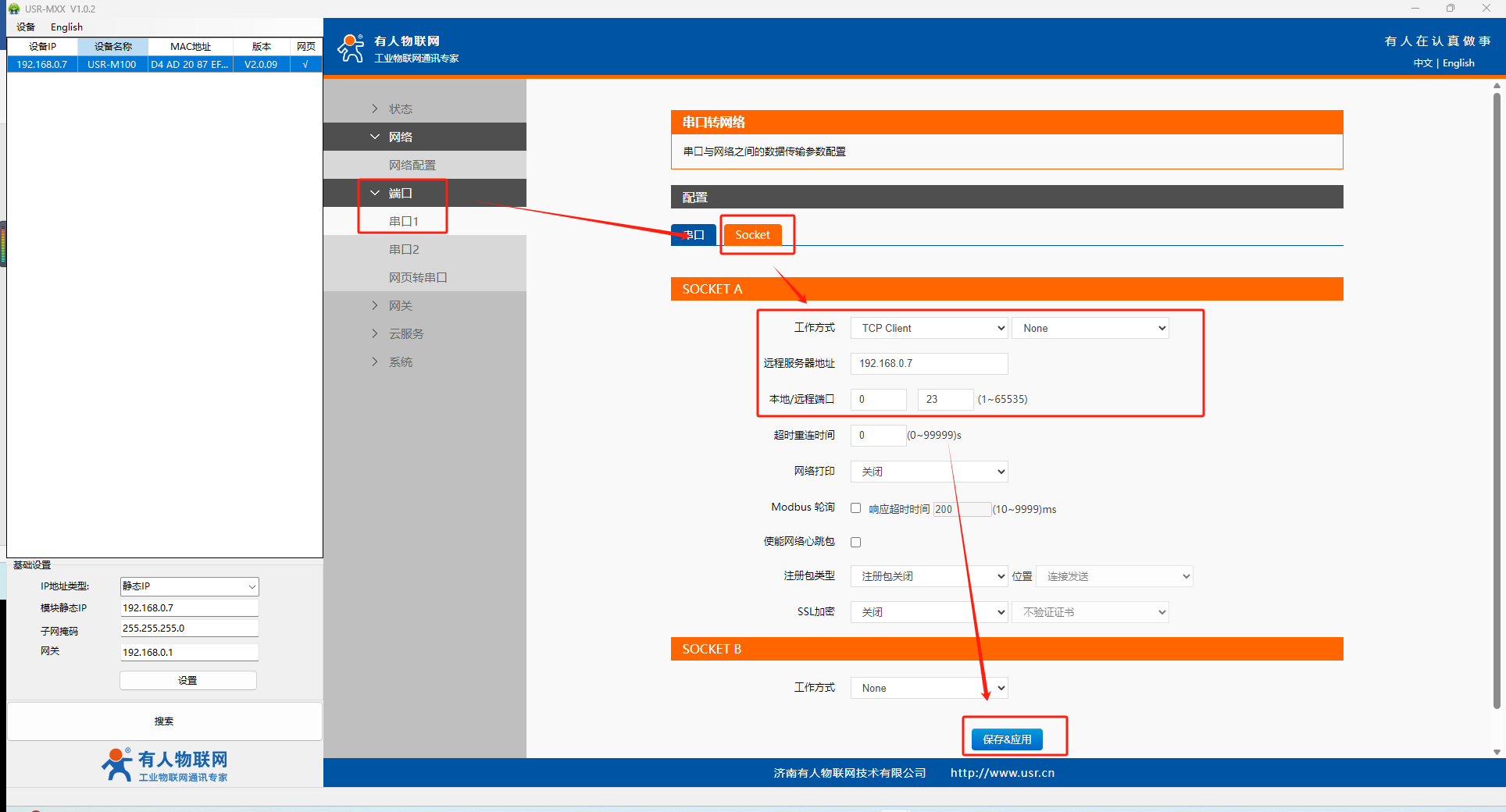The width and height of the screenshot is (1506, 812).
Task: Click the 保存&应用 button
Action: [x=1007, y=739]
